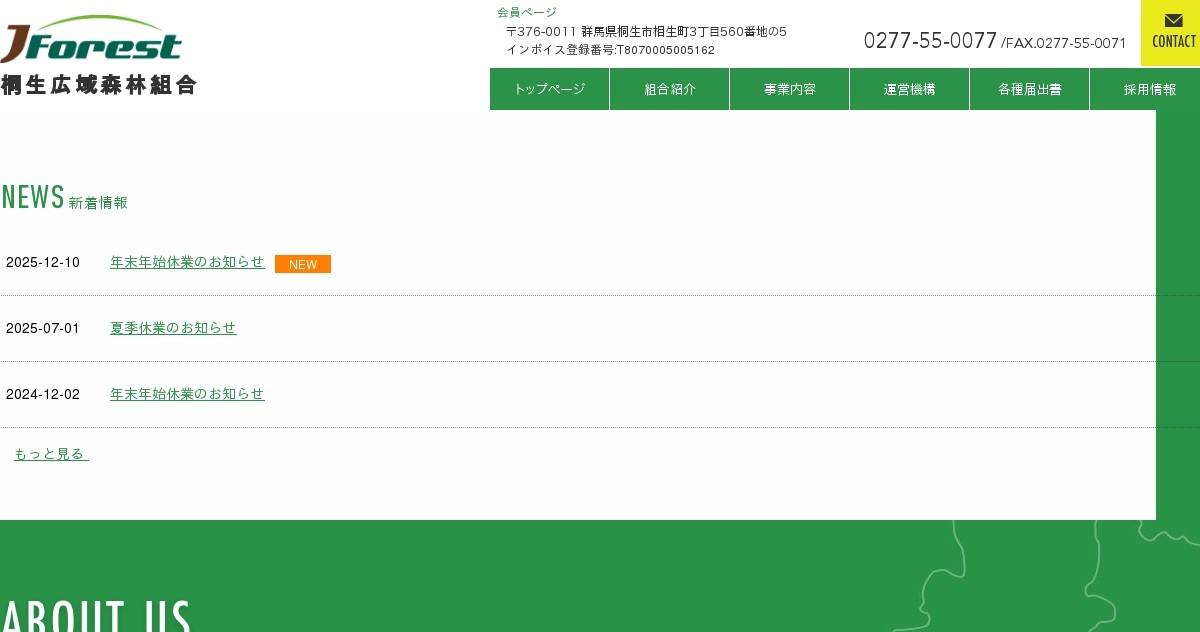
Task: Click the date 2024-12-02
Action: tap(43, 394)
